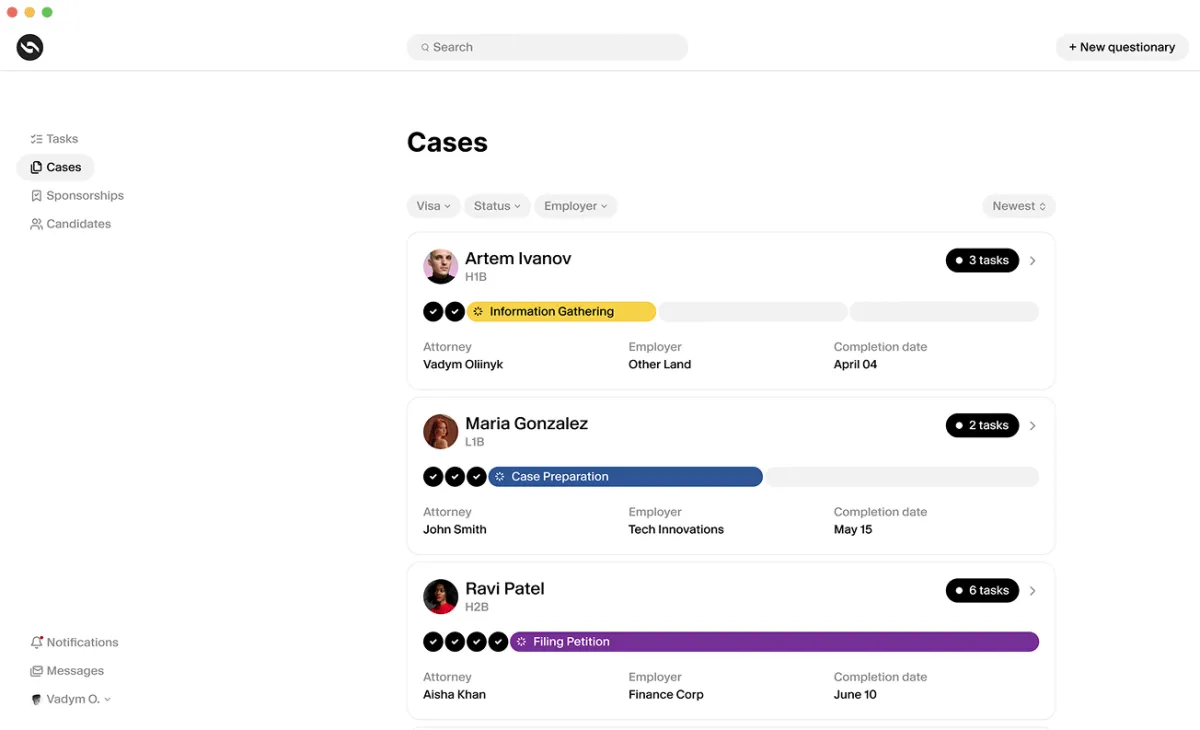This screenshot has width=1200, height=730.
Task: Click the third completed-step checkmark for Ravi Patel
Action: coord(477,642)
